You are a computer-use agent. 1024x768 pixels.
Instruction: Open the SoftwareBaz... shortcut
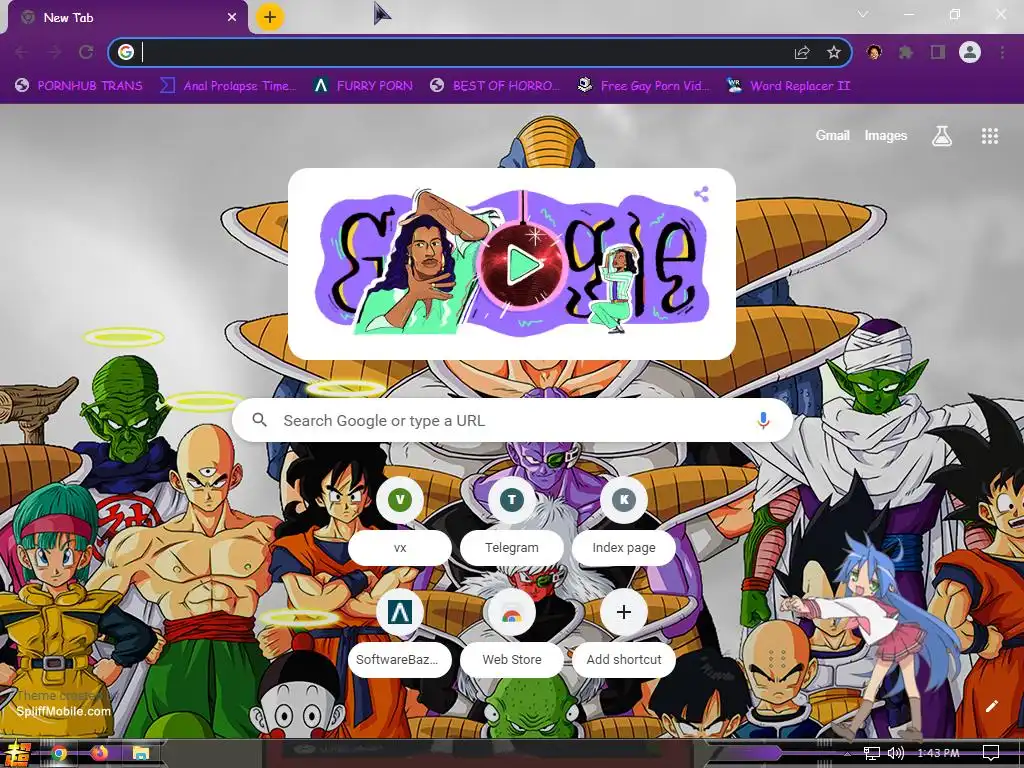tap(400, 633)
